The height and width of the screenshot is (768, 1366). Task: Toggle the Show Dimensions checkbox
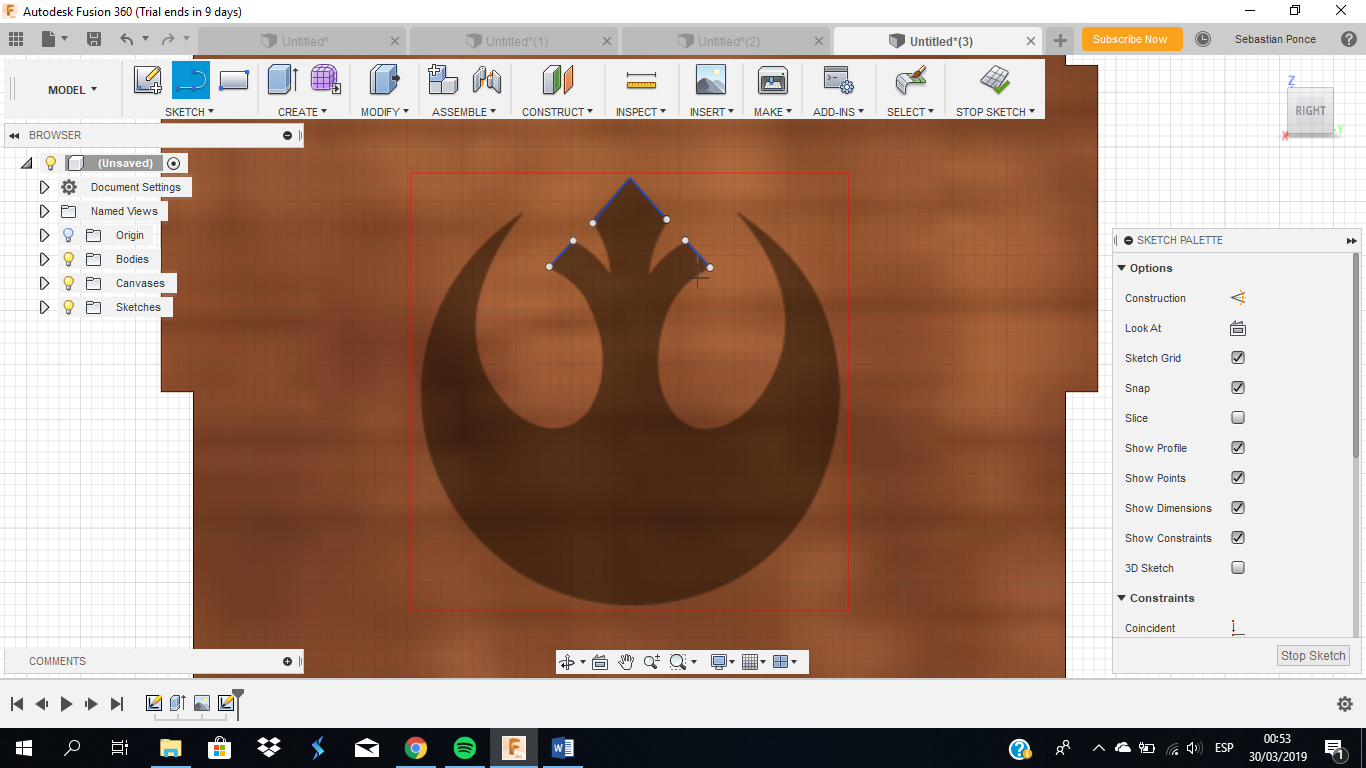(1238, 508)
